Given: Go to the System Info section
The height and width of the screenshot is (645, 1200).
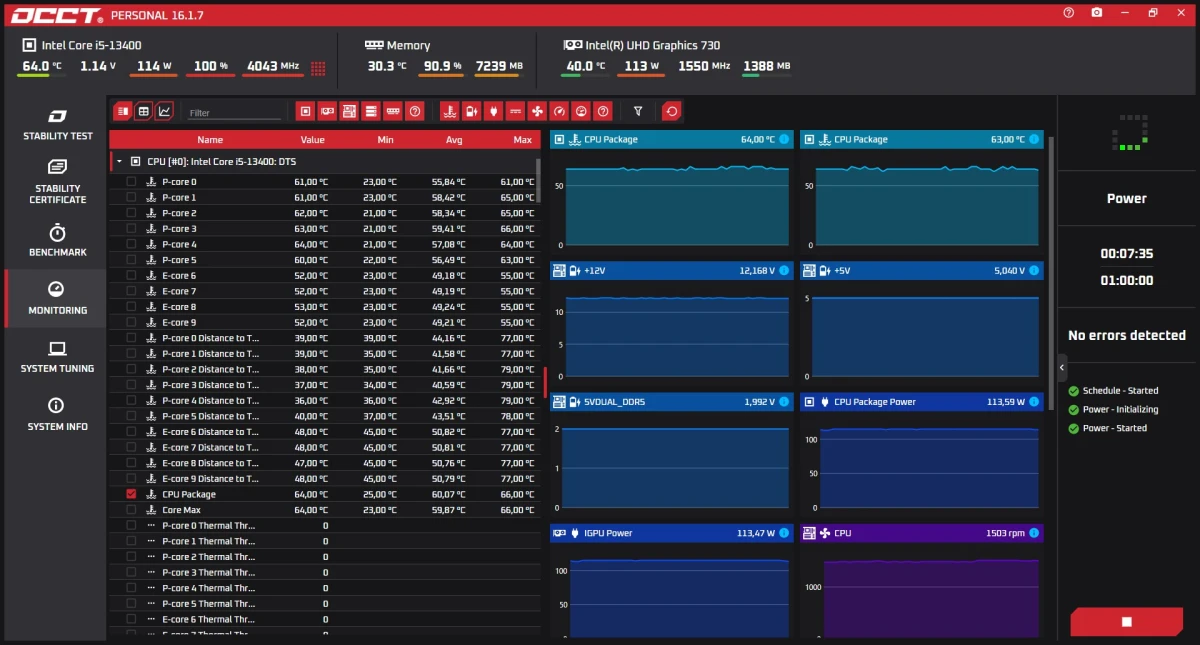Looking at the screenshot, I should pyautogui.click(x=57, y=414).
